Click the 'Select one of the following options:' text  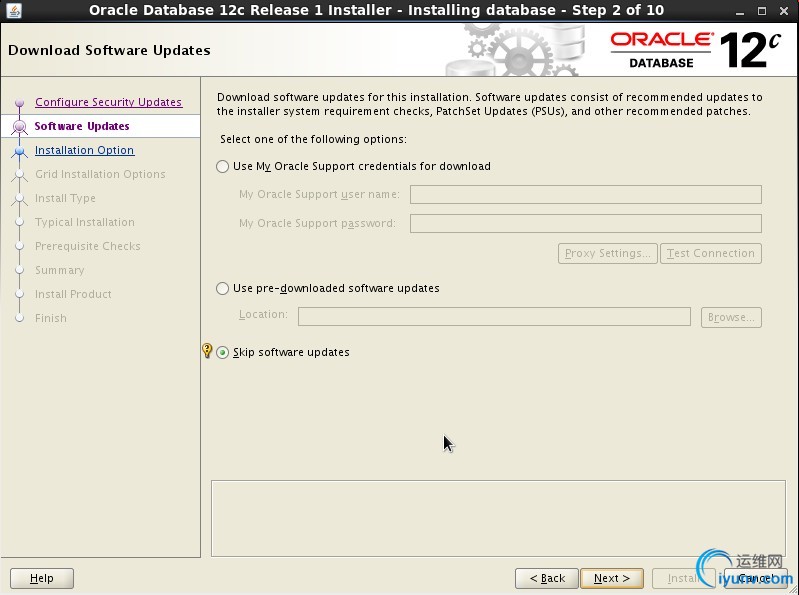tap(313, 140)
